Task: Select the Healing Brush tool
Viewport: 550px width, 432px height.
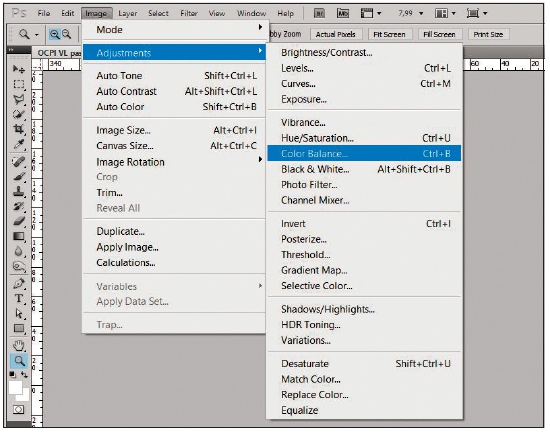Action: [x=19, y=162]
